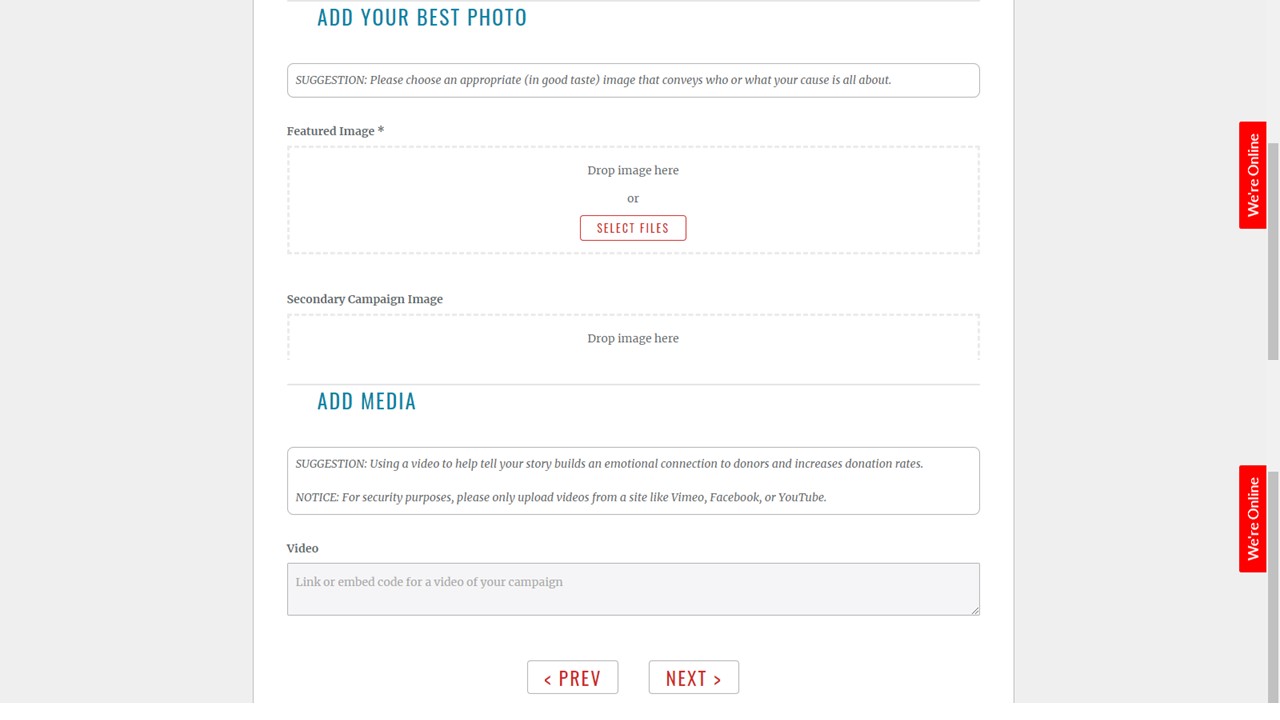The width and height of the screenshot is (1280, 720).
Task: Click the NOTICE security text about videos
Action: point(561,497)
